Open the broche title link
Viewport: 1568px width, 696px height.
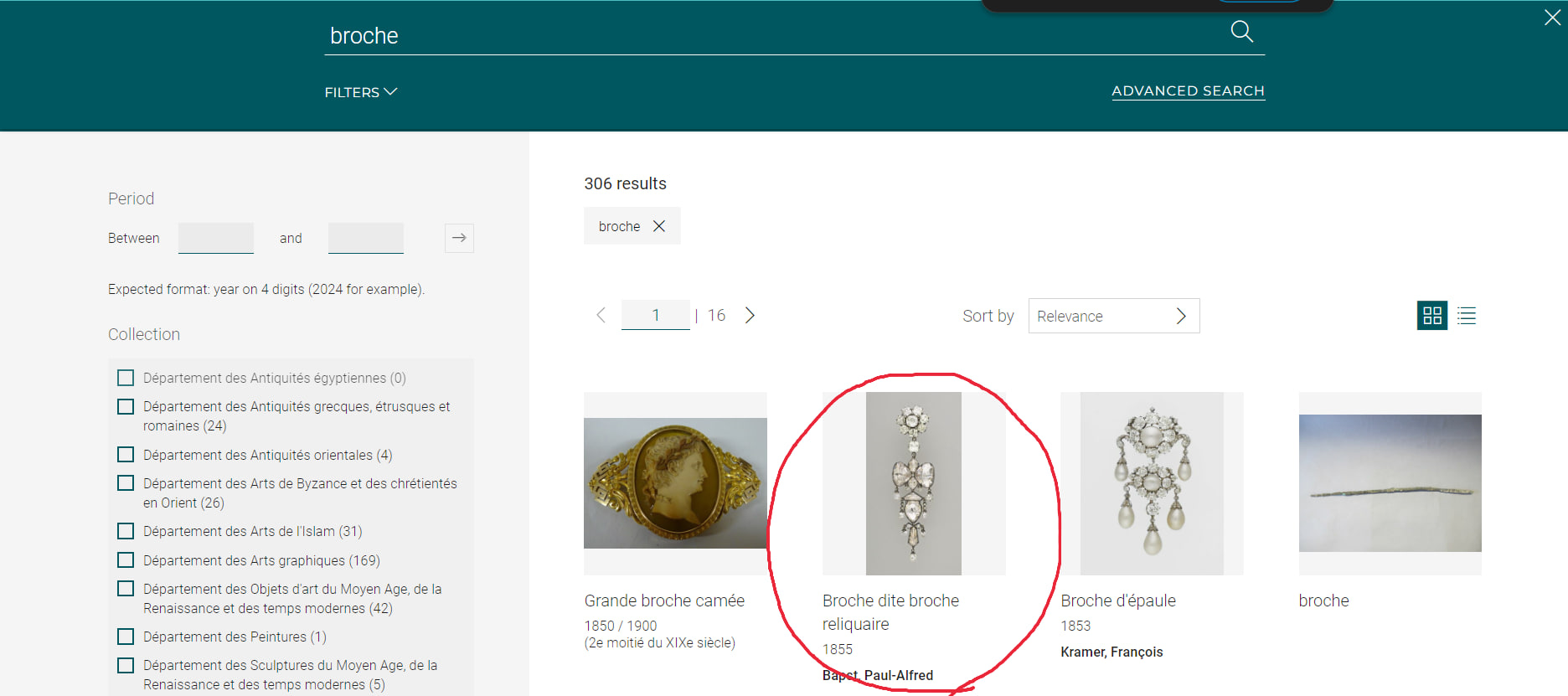coord(1323,601)
